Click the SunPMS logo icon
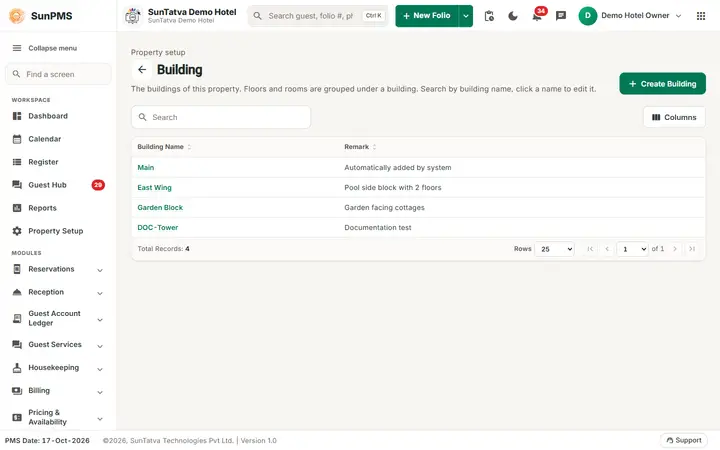The height and width of the screenshot is (450, 720). coord(17,16)
